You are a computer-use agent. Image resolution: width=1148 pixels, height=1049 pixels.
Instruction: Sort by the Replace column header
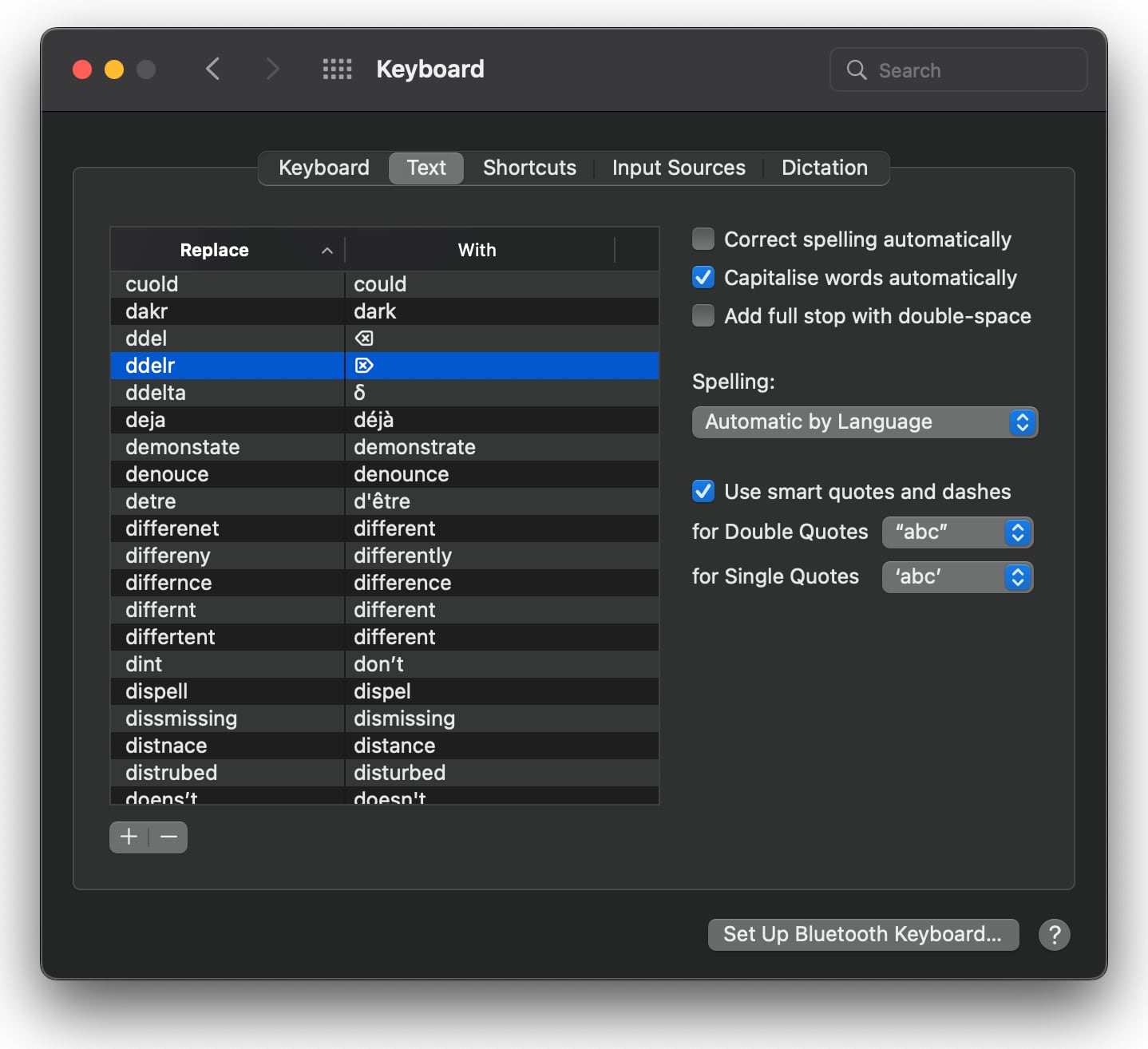tap(214, 250)
